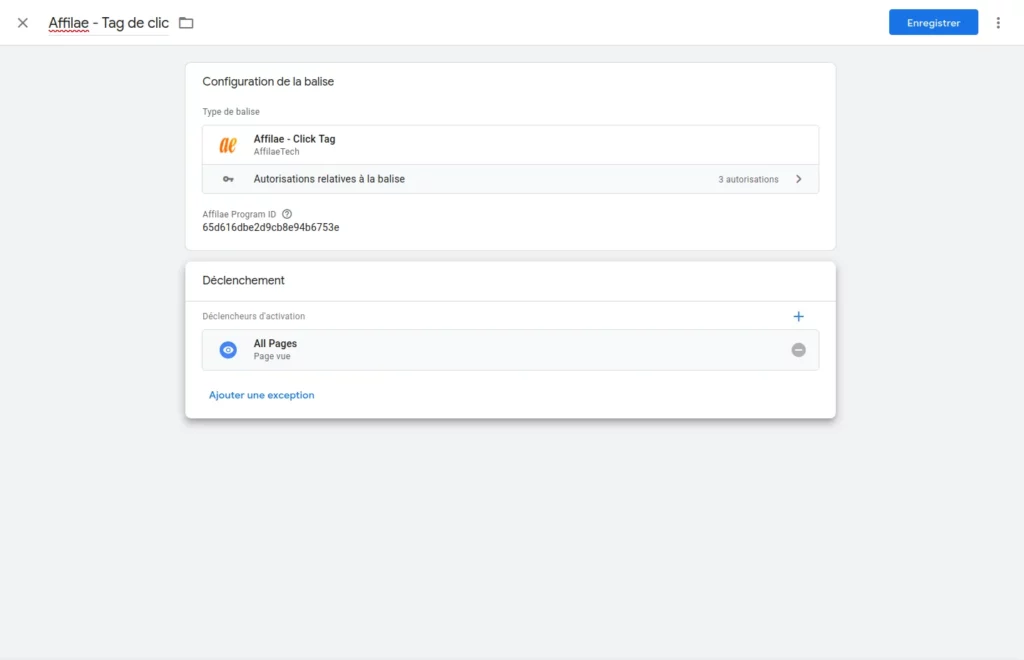Click the help icon next to Affilae Program ID
Viewport: 1024px width, 660px height.
pyautogui.click(x=287, y=214)
